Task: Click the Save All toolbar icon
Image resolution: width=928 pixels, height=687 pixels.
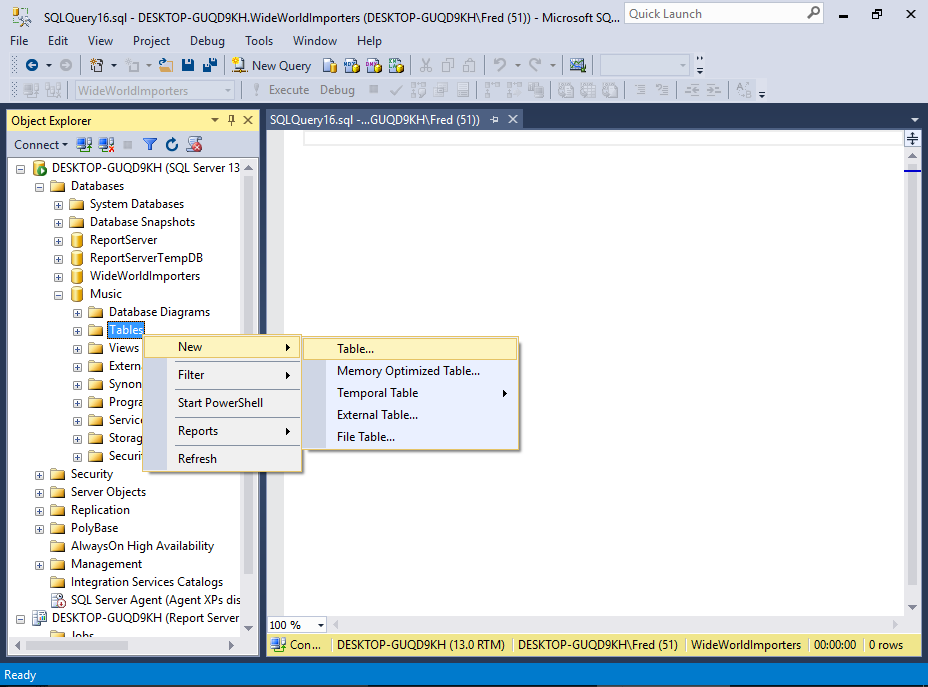Action: point(210,65)
